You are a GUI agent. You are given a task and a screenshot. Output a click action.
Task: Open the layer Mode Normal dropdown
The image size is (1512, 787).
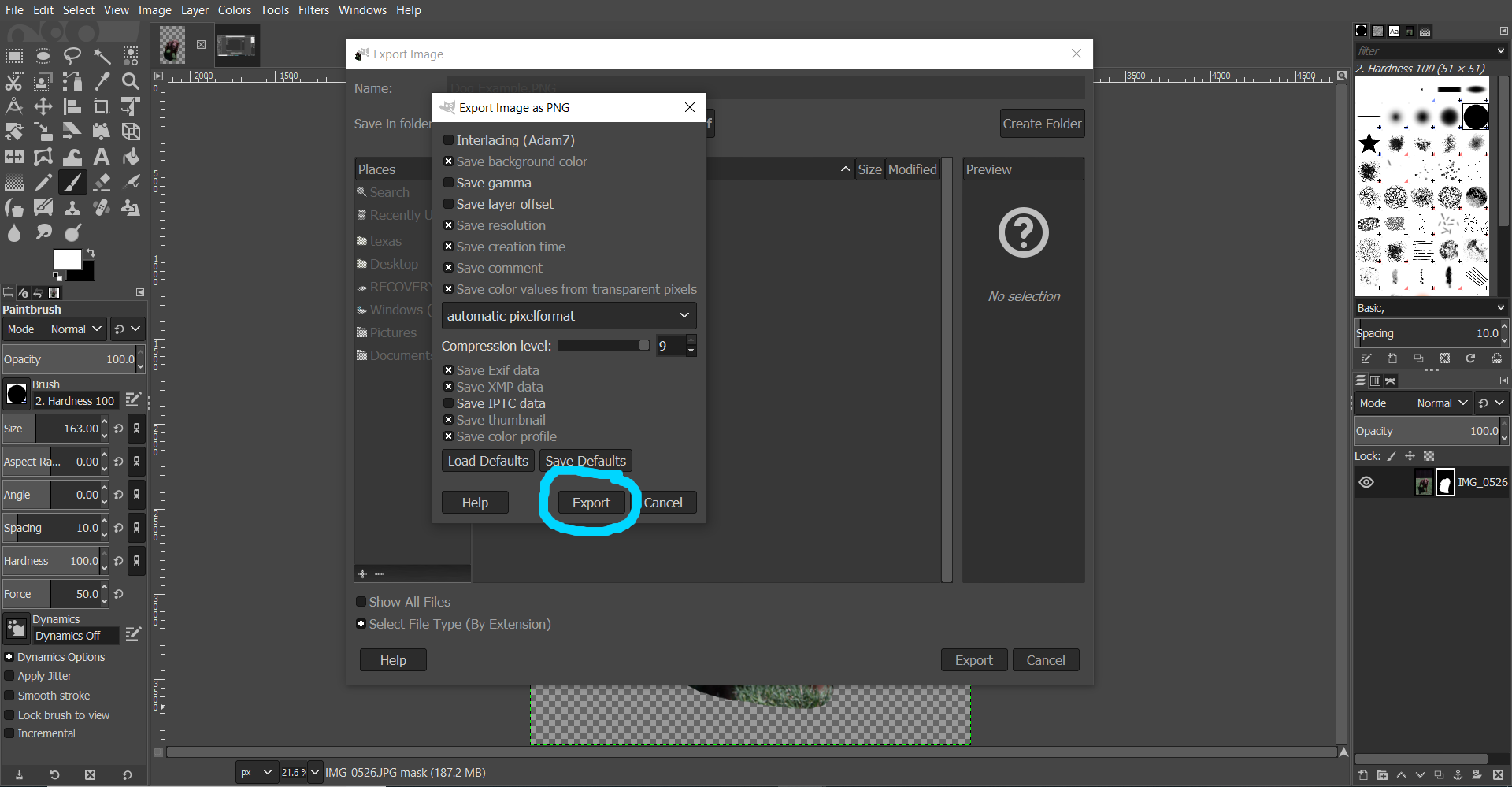pos(1414,403)
